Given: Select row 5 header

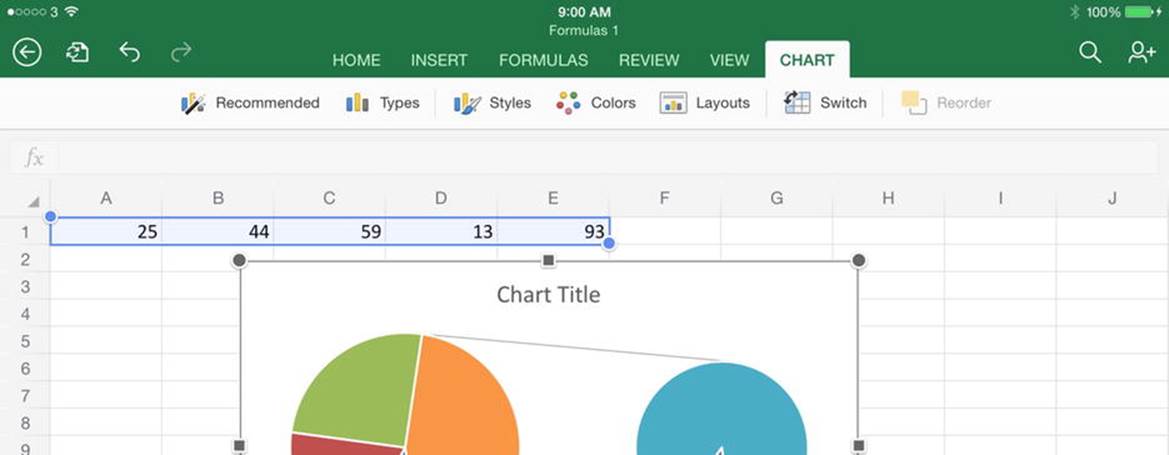Looking at the screenshot, I should (x=25, y=342).
